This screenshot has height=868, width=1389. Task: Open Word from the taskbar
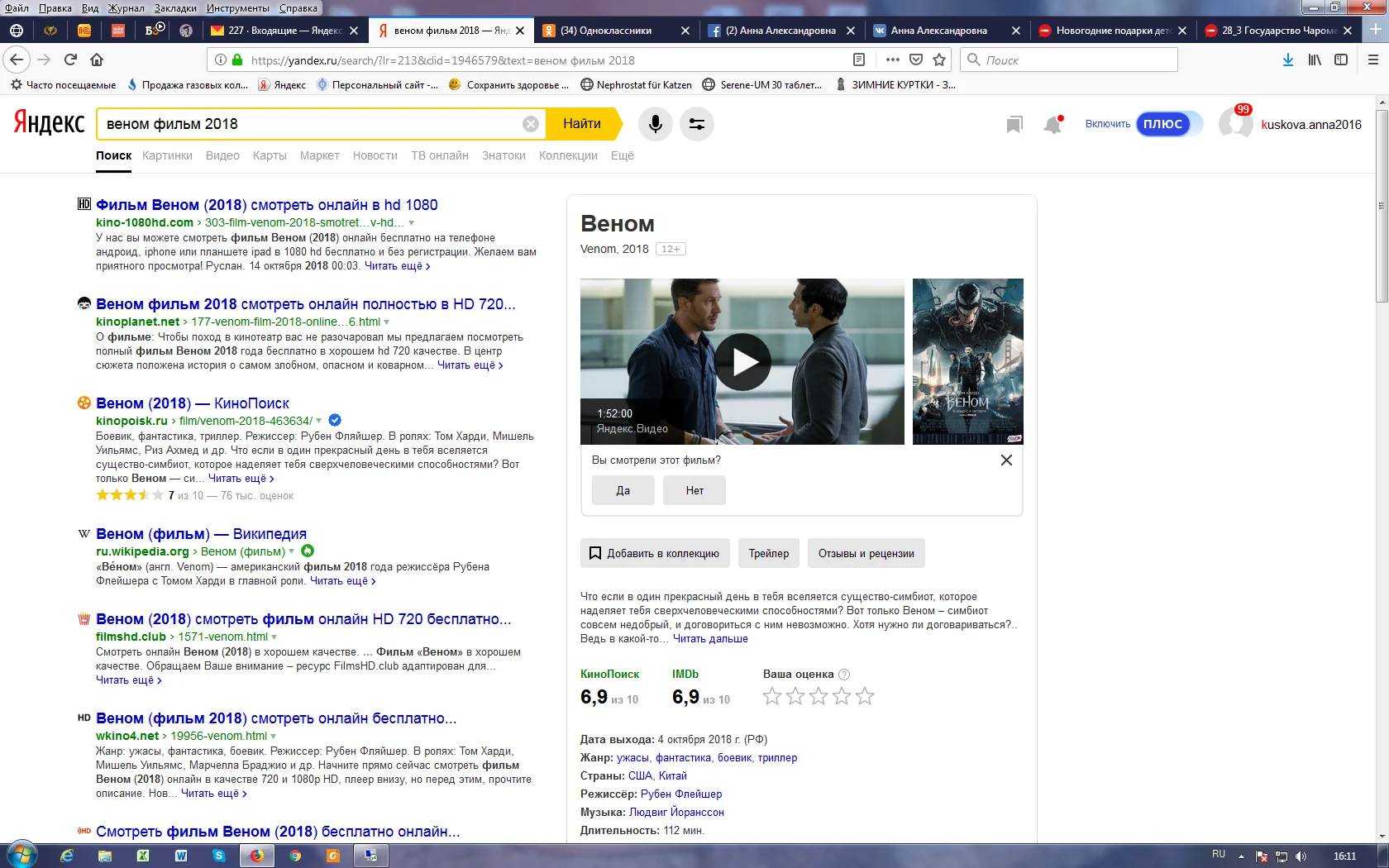click(181, 856)
